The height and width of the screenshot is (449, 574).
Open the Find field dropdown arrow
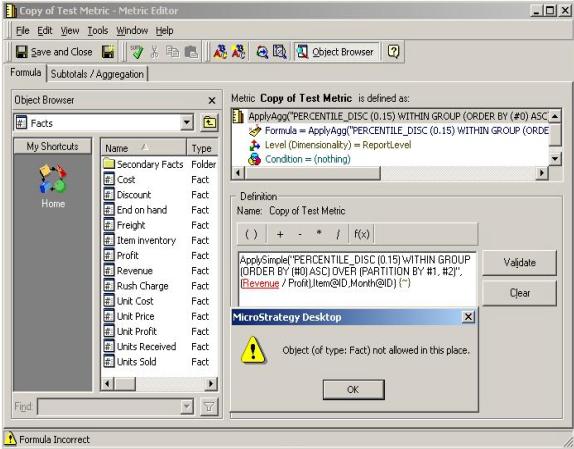click(x=187, y=407)
